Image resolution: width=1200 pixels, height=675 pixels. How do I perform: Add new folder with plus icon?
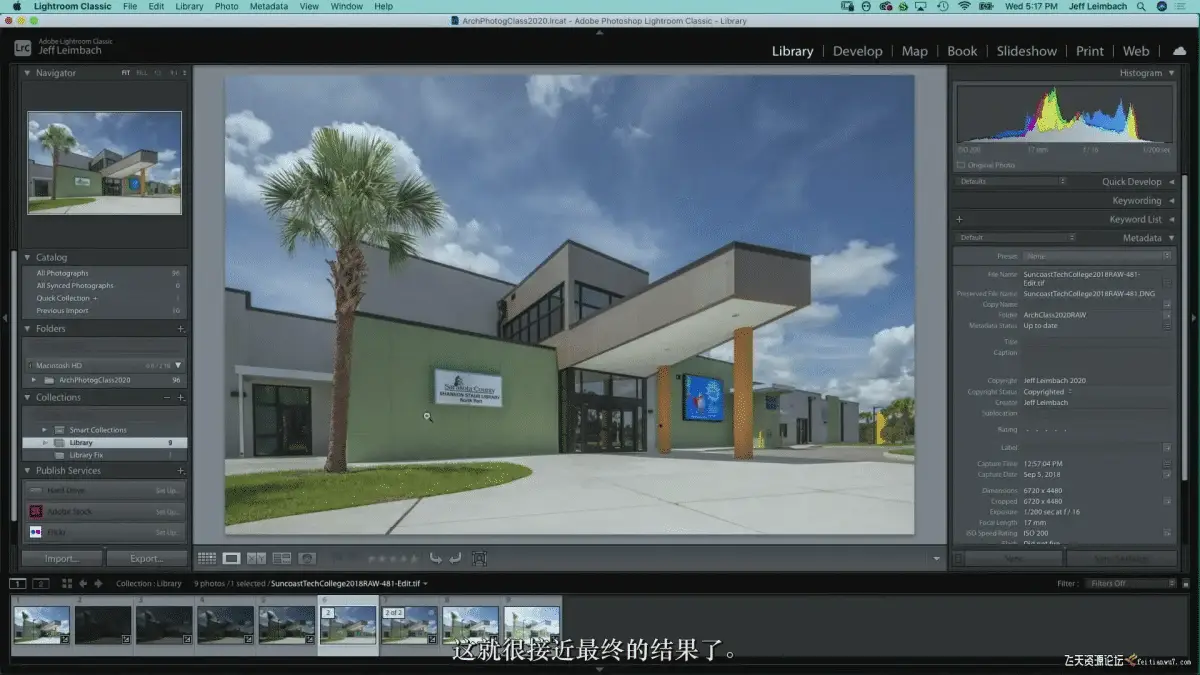(181, 328)
